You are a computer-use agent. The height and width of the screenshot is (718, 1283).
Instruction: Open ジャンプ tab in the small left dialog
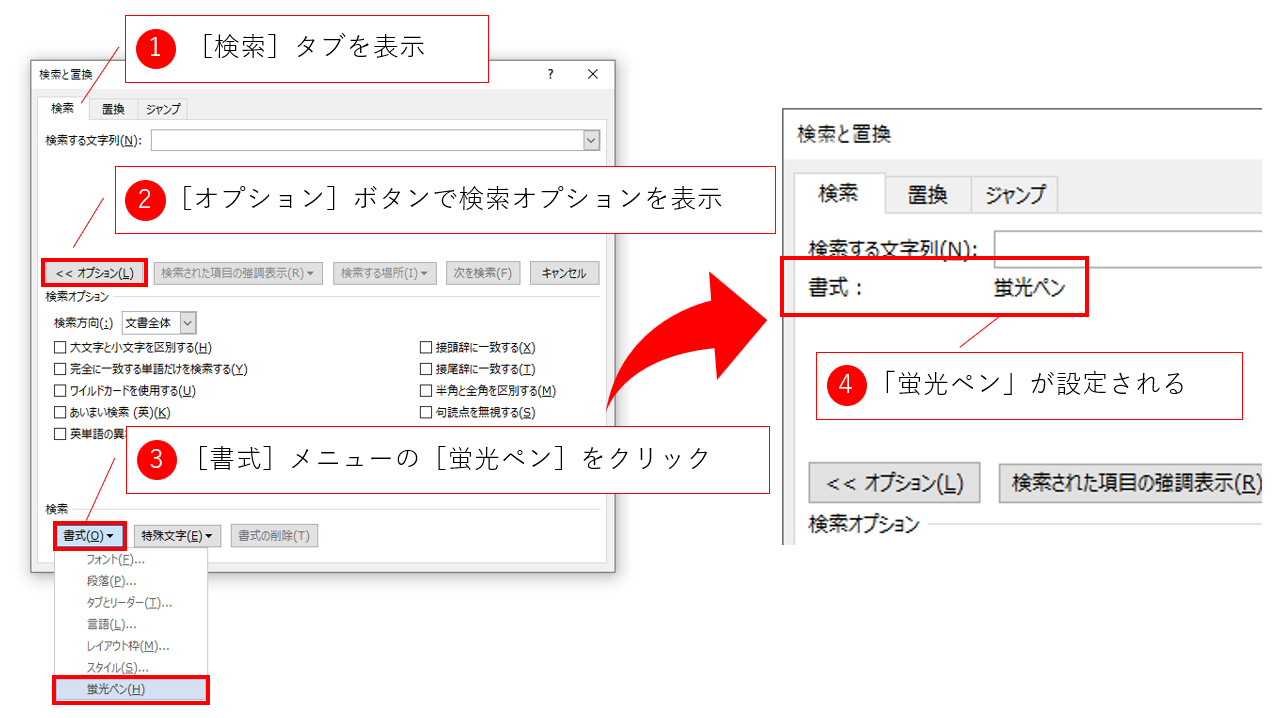[x=163, y=109]
